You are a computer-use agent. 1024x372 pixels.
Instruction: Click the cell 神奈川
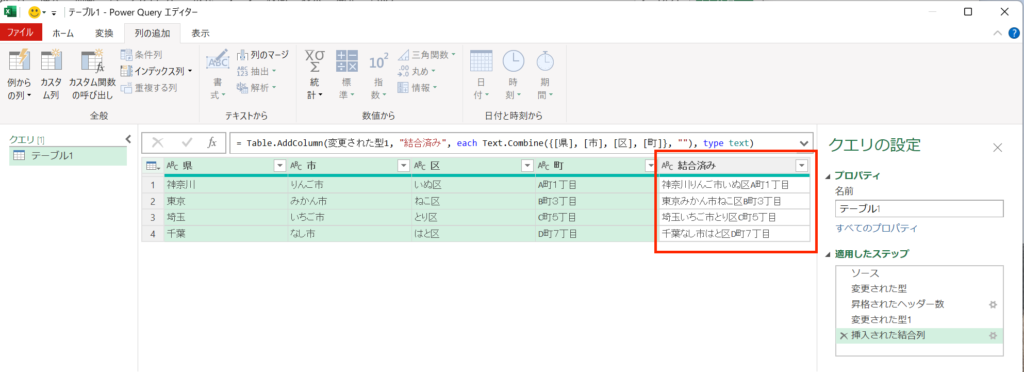pyautogui.click(x=225, y=185)
